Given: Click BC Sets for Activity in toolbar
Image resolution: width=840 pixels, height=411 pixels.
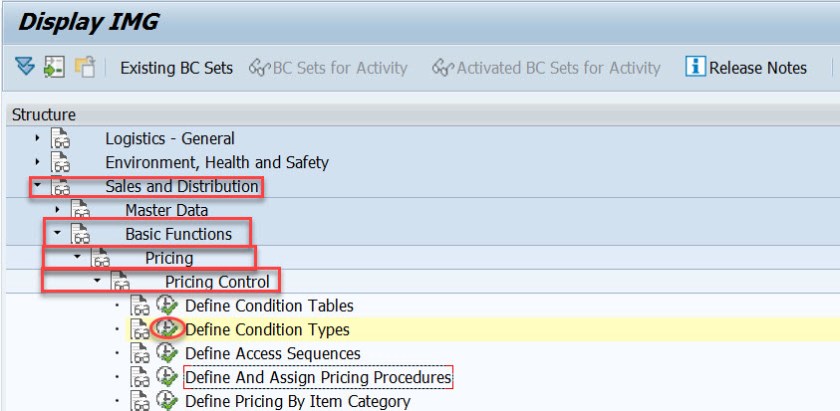Looking at the screenshot, I should 329,68.
